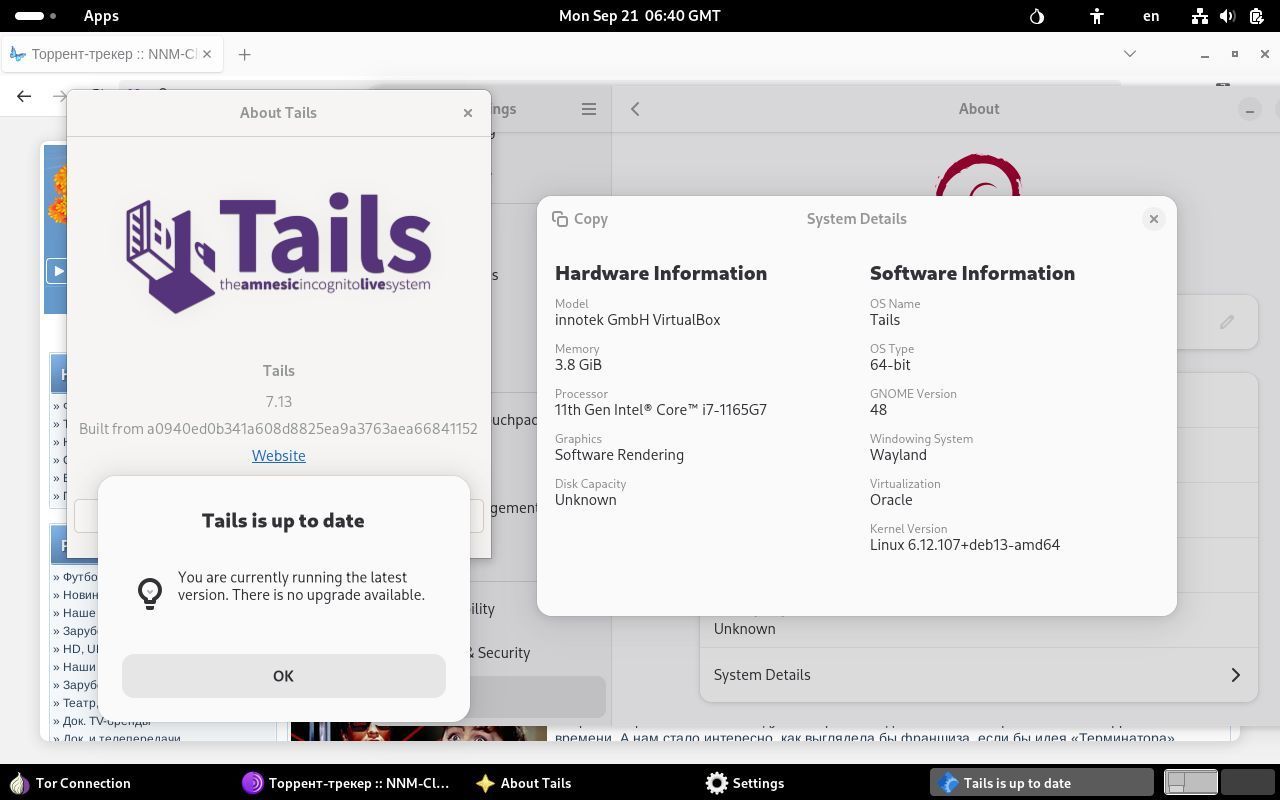Click the clipboard icon in top bar

click(x=1256, y=16)
